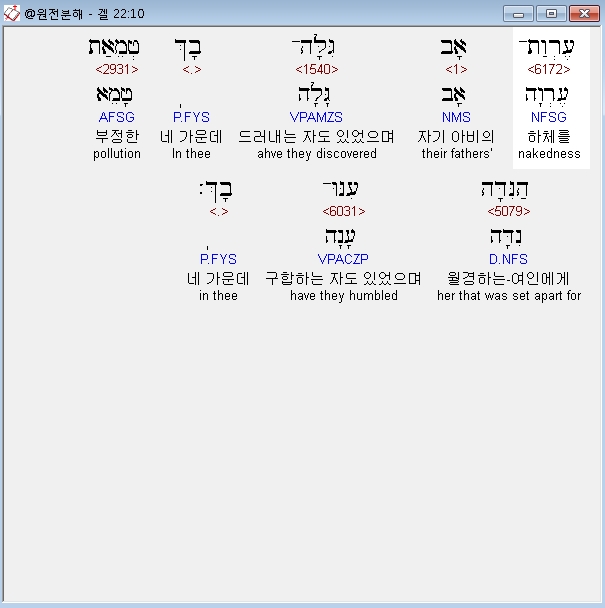Select Strong's number <6172>

tap(549, 69)
